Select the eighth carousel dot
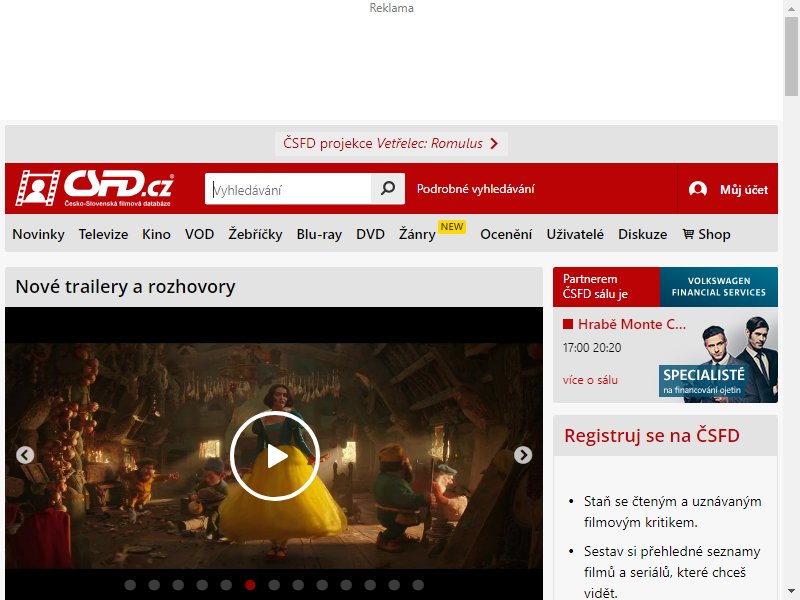 pos(298,585)
